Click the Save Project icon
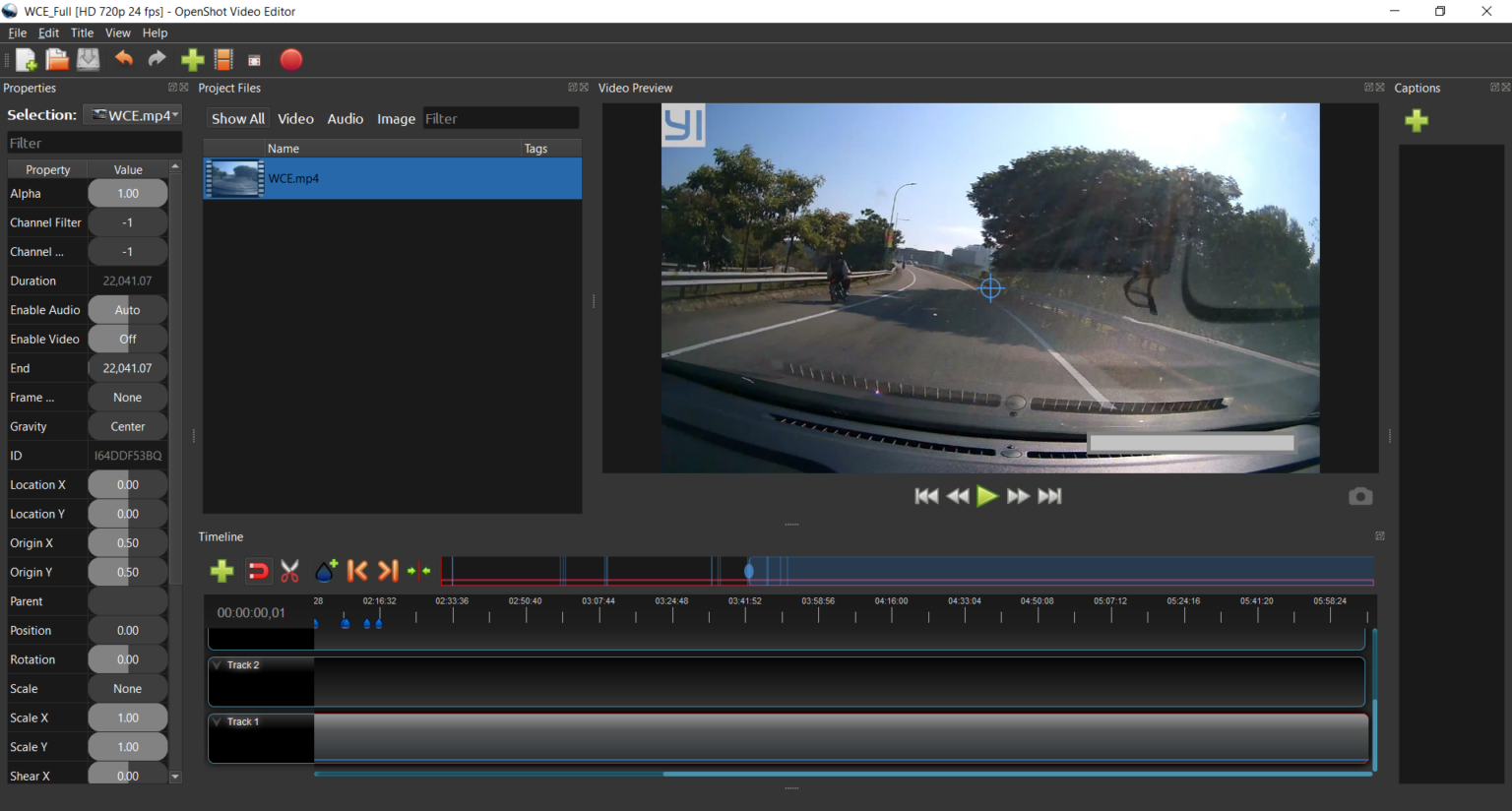 point(89,60)
